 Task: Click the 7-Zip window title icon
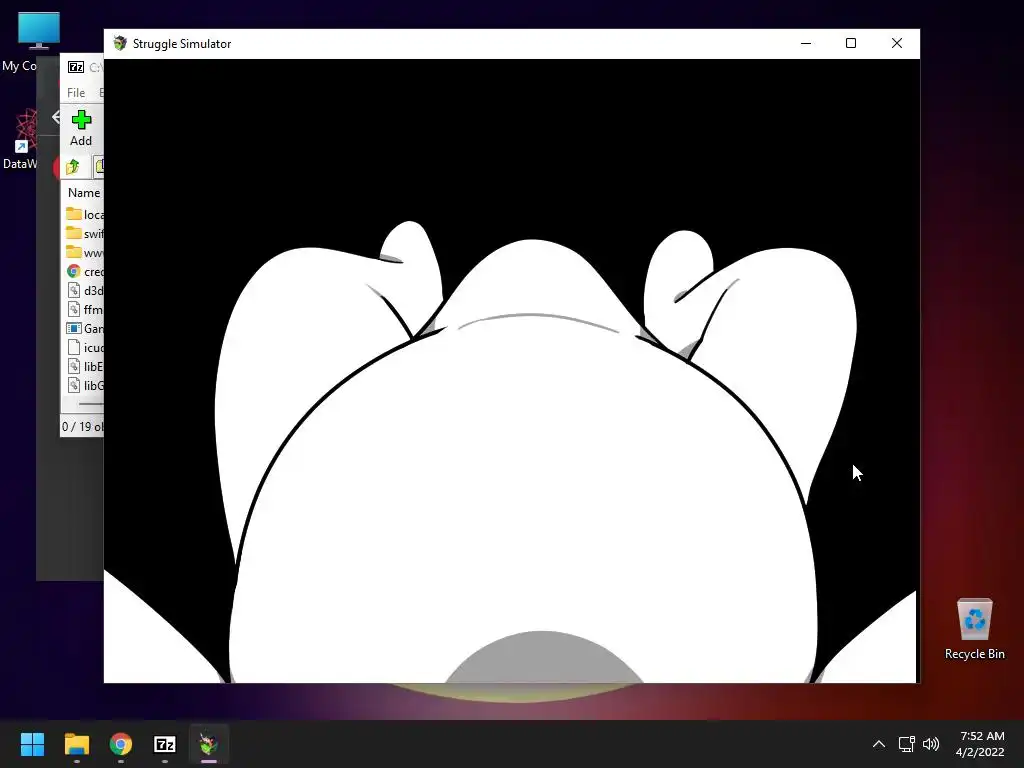(x=76, y=67)
